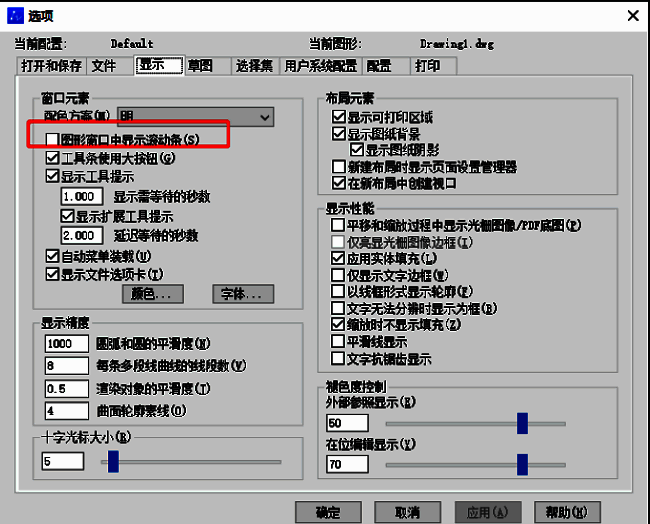Image resolution: width=650 pixels, height=524 pixels.
Task: Toggle 显示文件选项卡 checkbox
Action: [52, 274]
